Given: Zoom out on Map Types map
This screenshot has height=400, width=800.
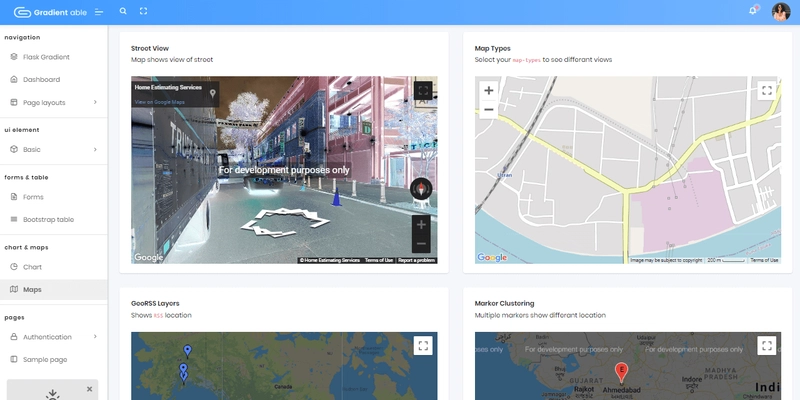Looking at the screenshot, I should tap(488, 110).
